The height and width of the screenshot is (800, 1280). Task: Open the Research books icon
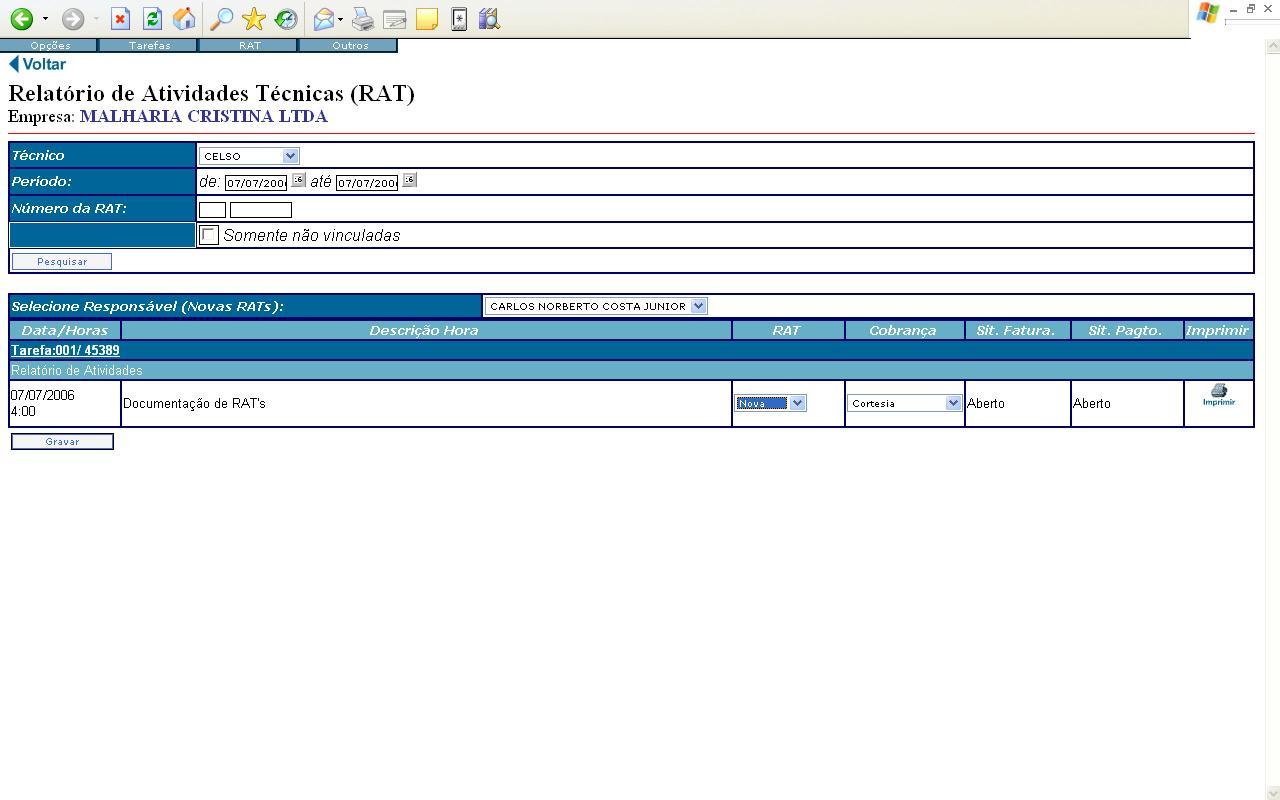(x=489, y=19)
